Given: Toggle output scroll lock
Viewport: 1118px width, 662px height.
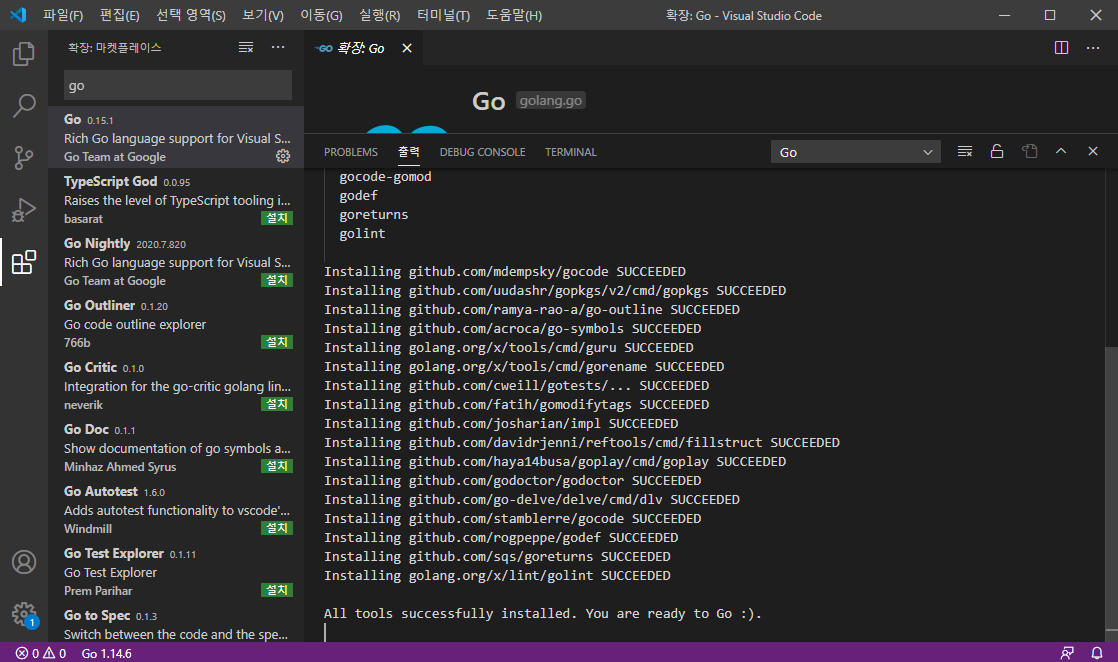Looking at the screenshot, I should click(x=997, y=151).
